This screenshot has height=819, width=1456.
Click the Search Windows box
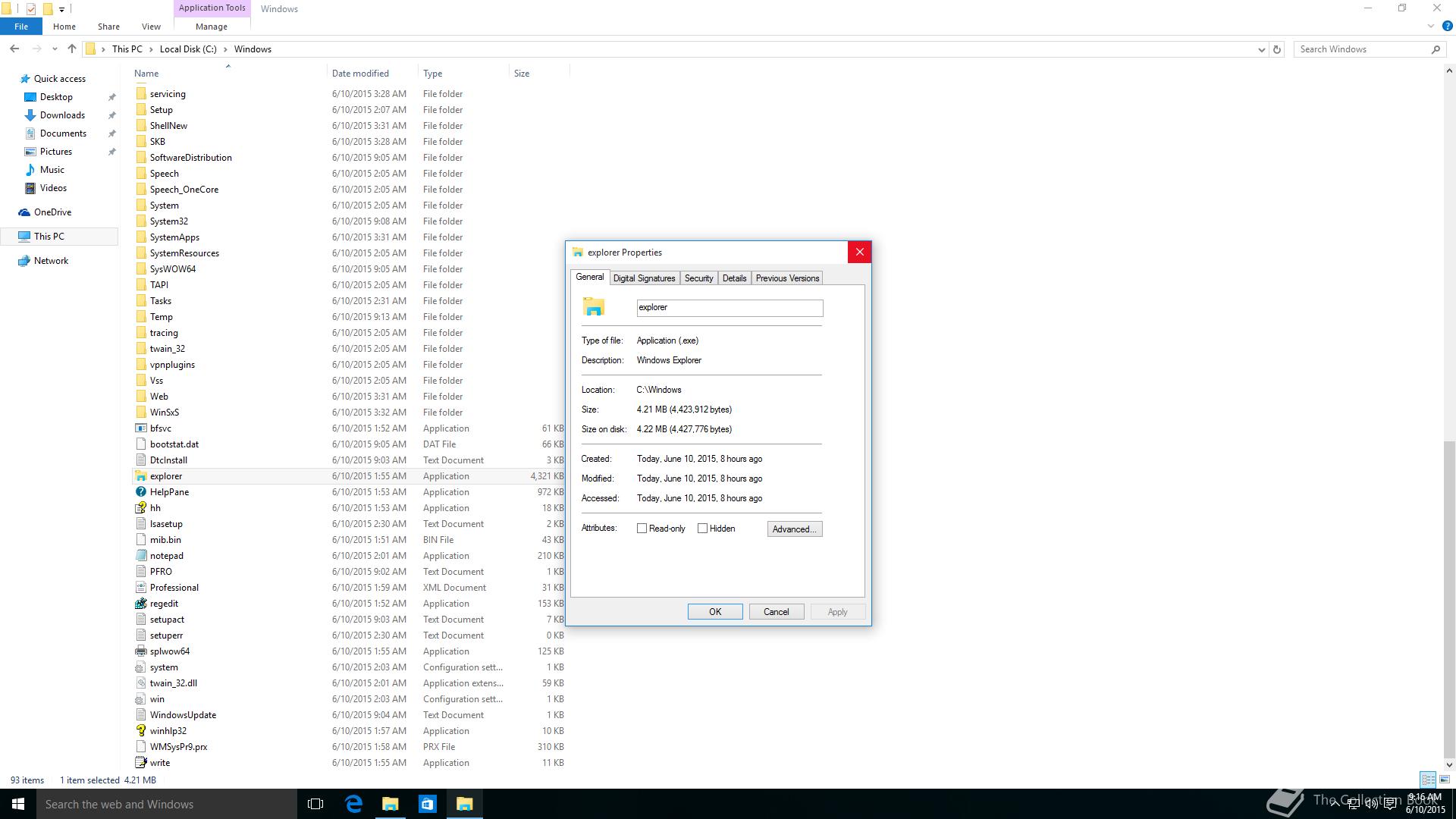[1361, 49]
